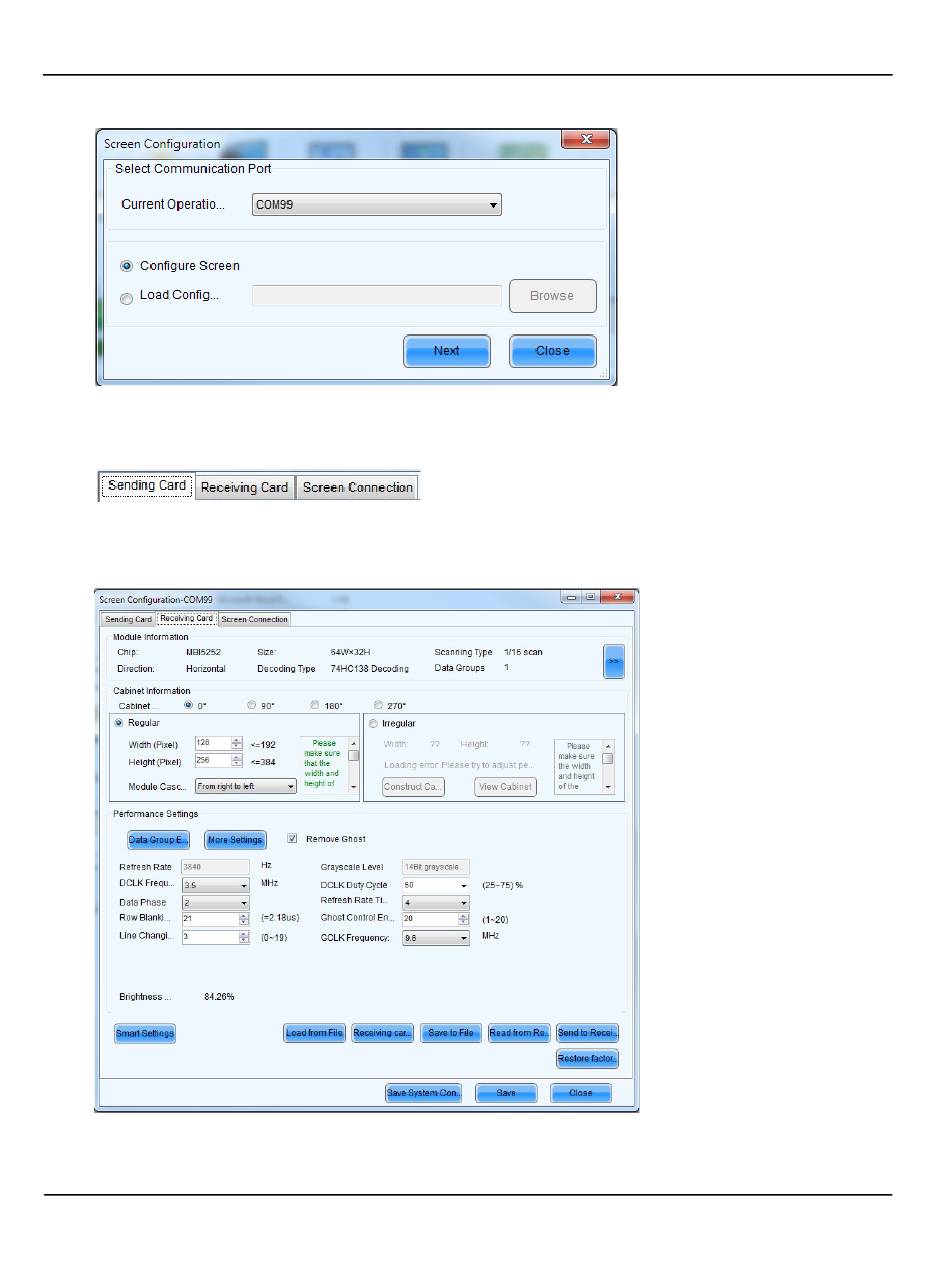Click the Smart Settings button

(145, 1033)
